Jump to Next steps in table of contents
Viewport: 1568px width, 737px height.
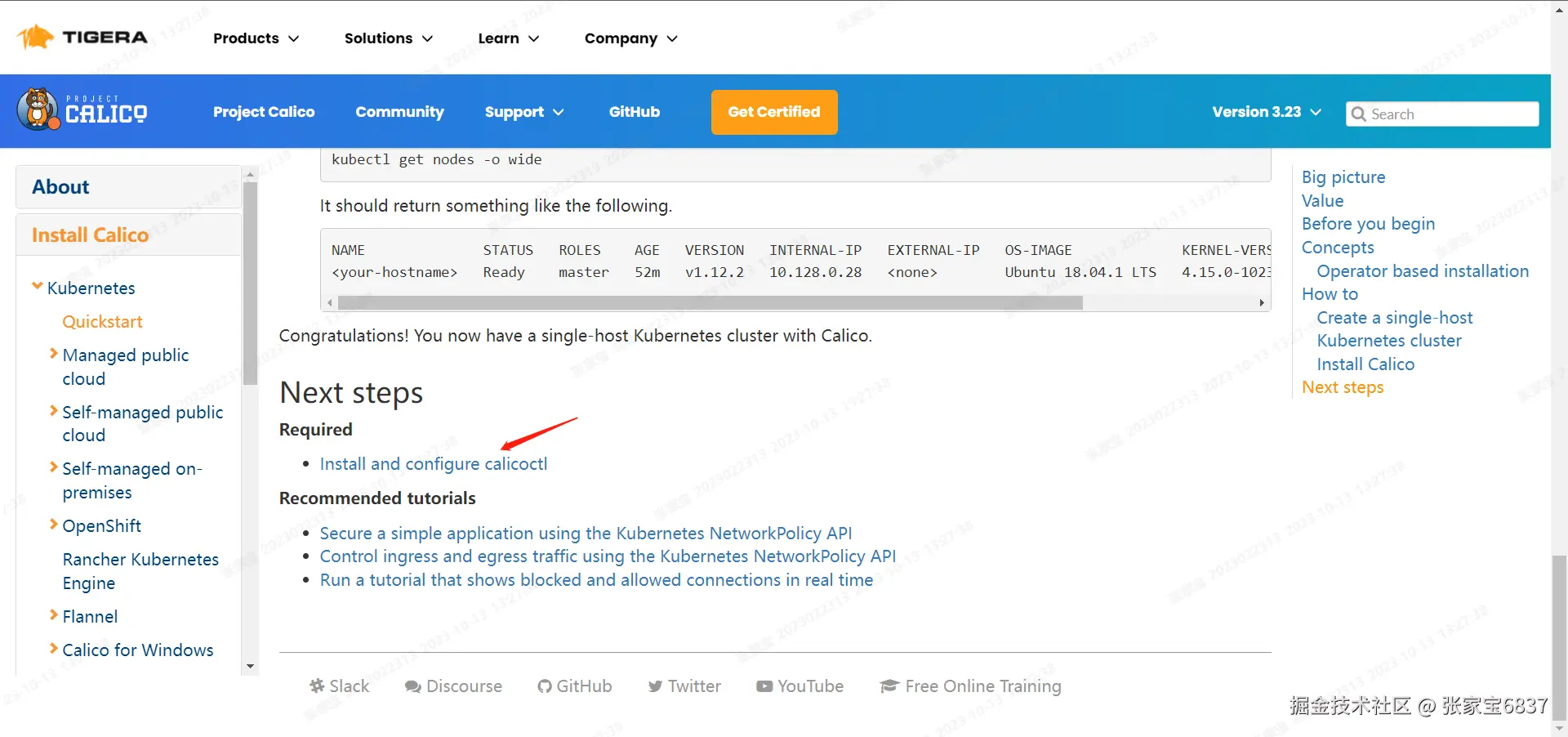coord(1343,387)
